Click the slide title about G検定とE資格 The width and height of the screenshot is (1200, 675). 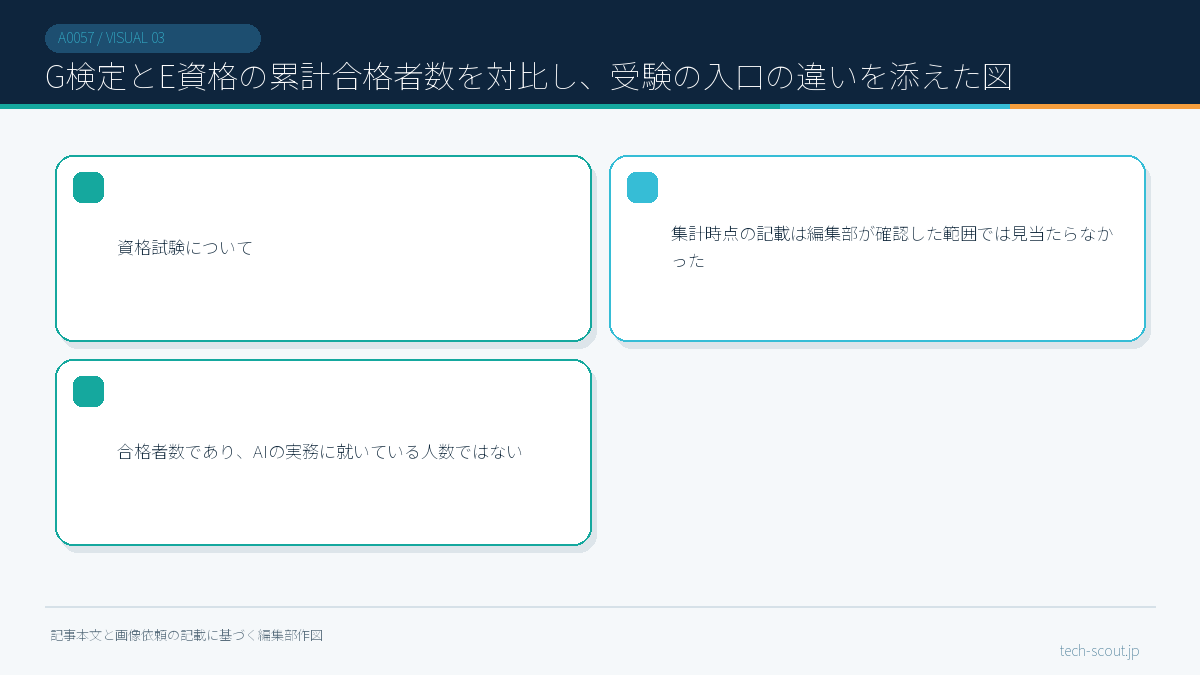pyautogui.click(x=529, y=78)
